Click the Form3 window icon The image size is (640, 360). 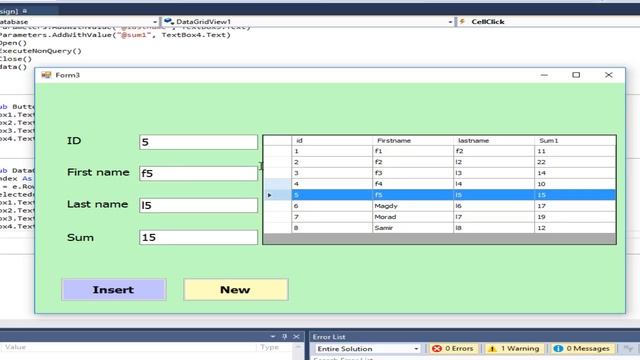click(46, 75)
